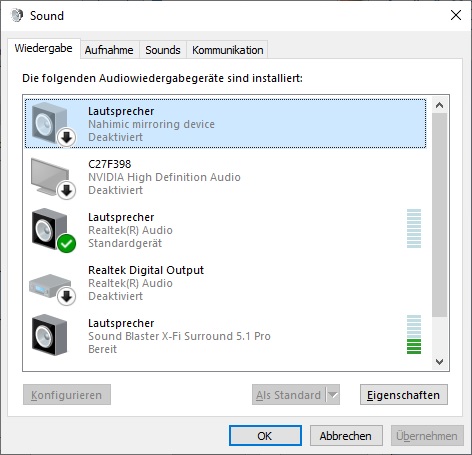The height and width of the screenshot is (455, 472).
Task: Click the vertical scrollbar thumb in the device list
Action: point(439,215)
